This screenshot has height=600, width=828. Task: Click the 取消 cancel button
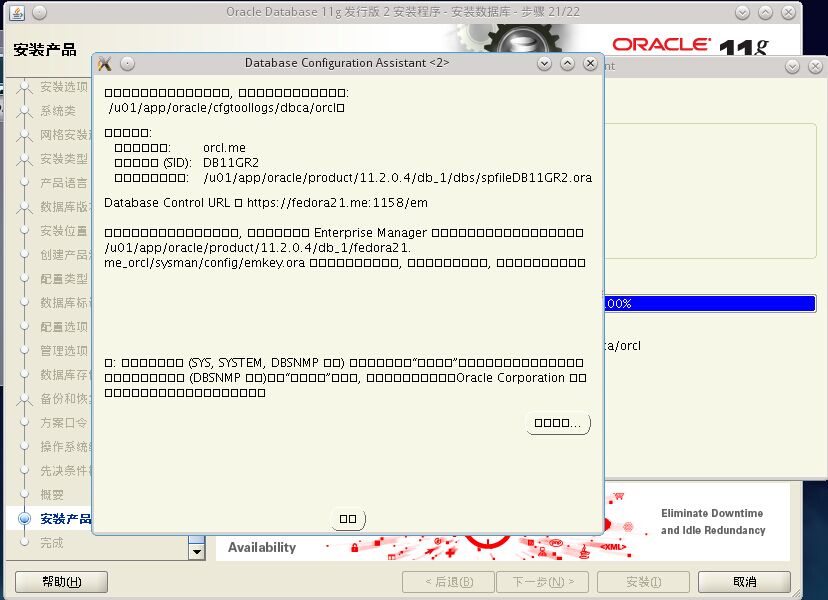(745, 582)
